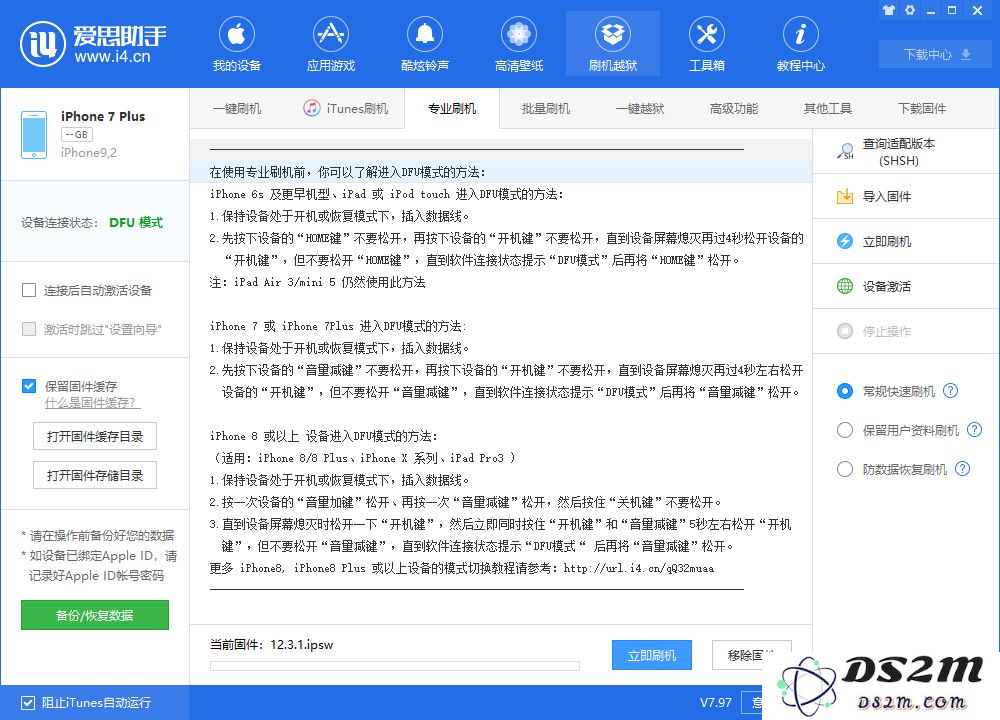Click iTunes icon on iTunes刷机 tab

coord(311,108)
